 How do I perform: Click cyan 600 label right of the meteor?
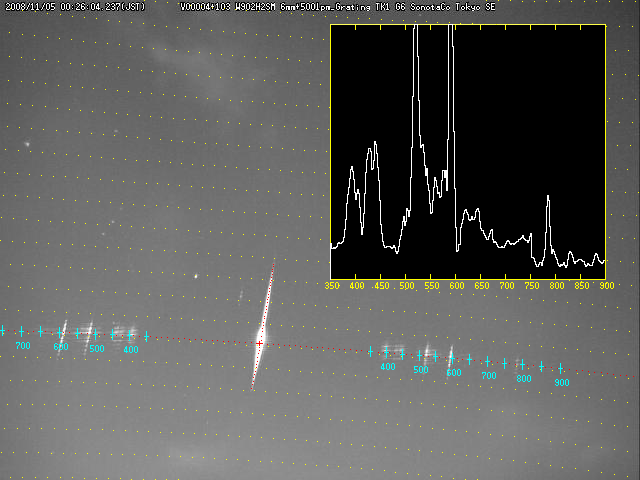tap(453, 373)
